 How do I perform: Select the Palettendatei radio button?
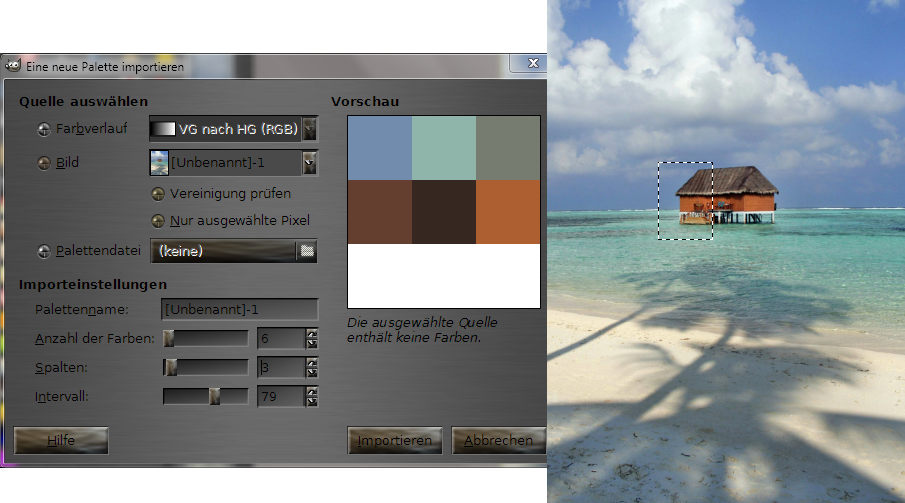click(x=44, y=251)
